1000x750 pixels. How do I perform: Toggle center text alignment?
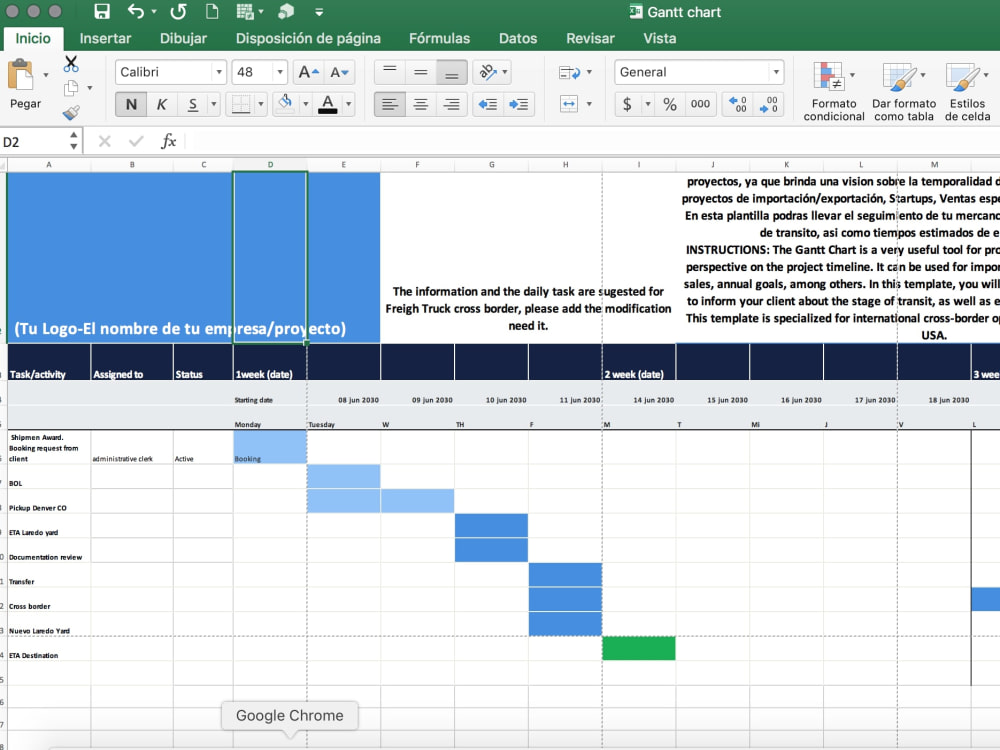[420, 104]
